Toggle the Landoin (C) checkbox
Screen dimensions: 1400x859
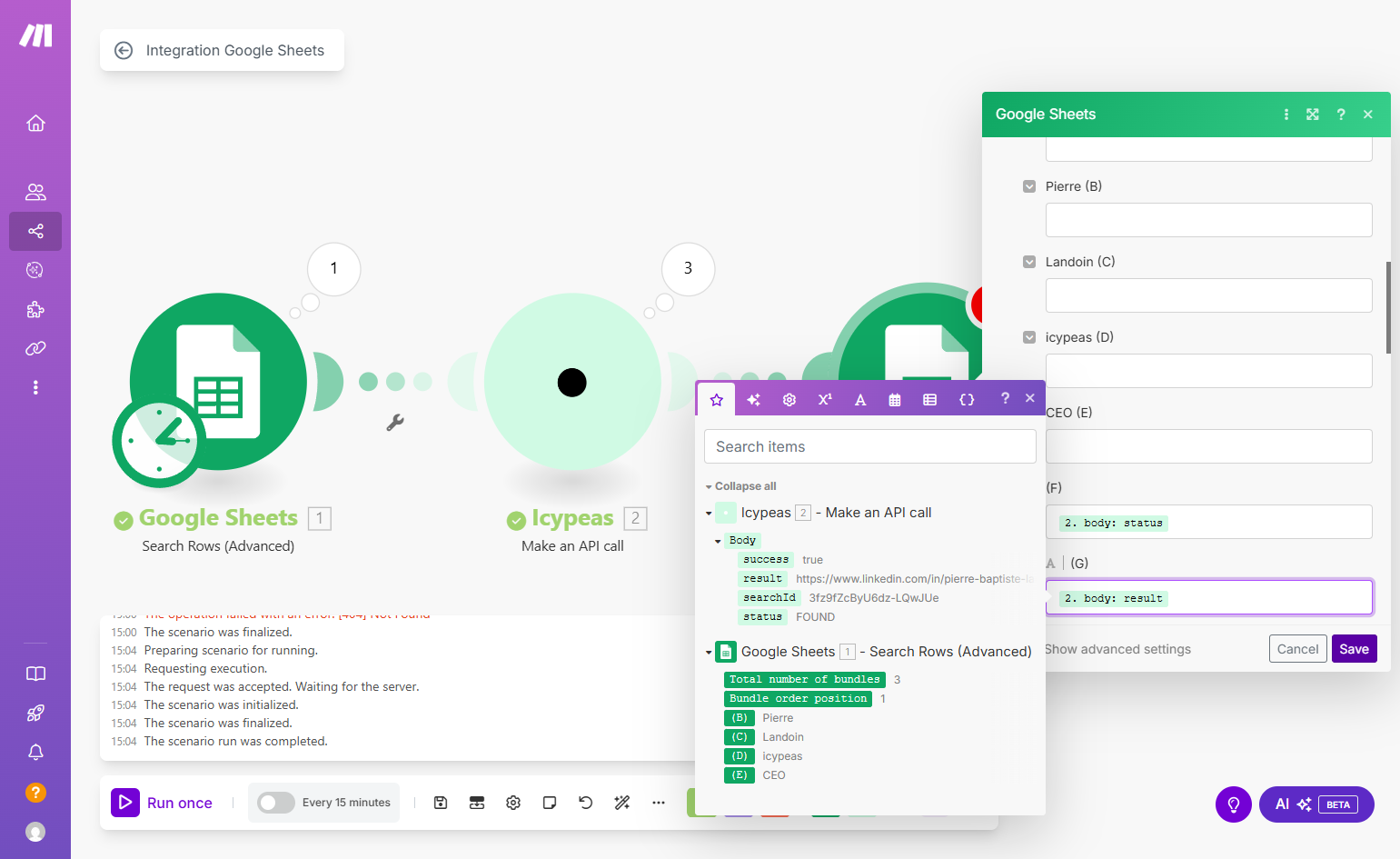point(1029,262)
